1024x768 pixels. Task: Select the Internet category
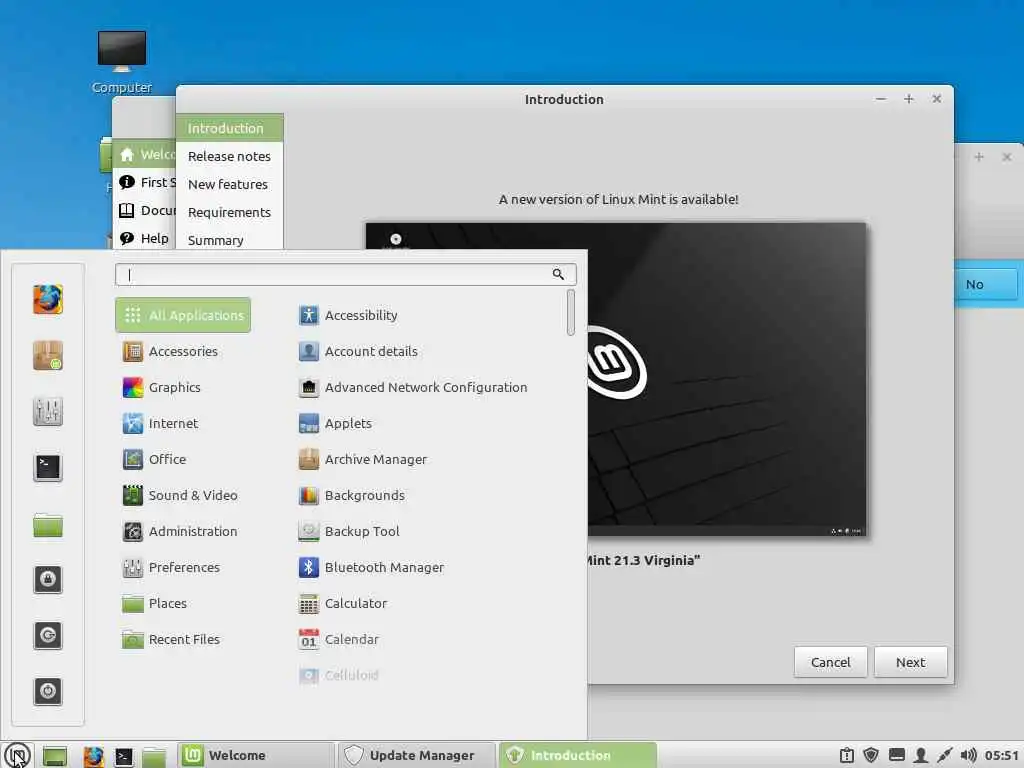point(160,423)
